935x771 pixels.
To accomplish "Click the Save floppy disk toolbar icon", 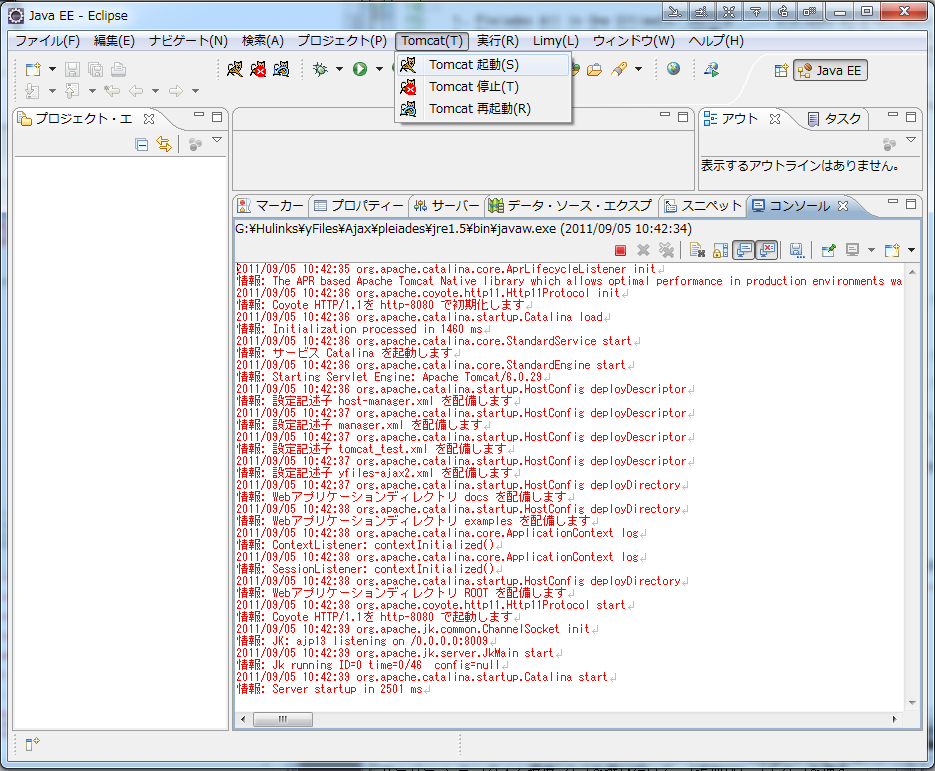I will [72, 70].
